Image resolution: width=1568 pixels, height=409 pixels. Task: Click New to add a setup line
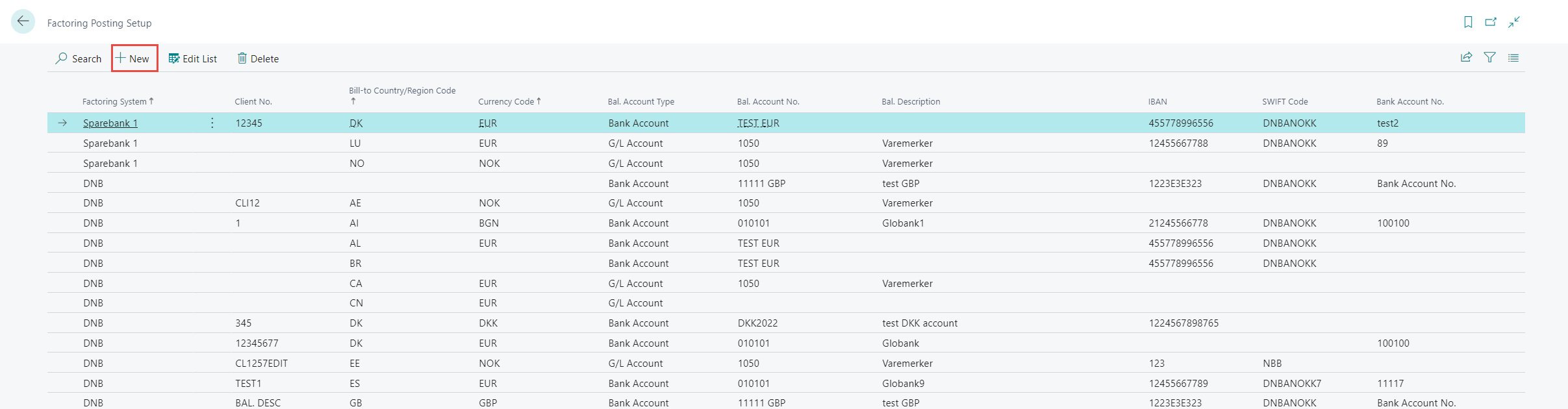pos(134,58)
